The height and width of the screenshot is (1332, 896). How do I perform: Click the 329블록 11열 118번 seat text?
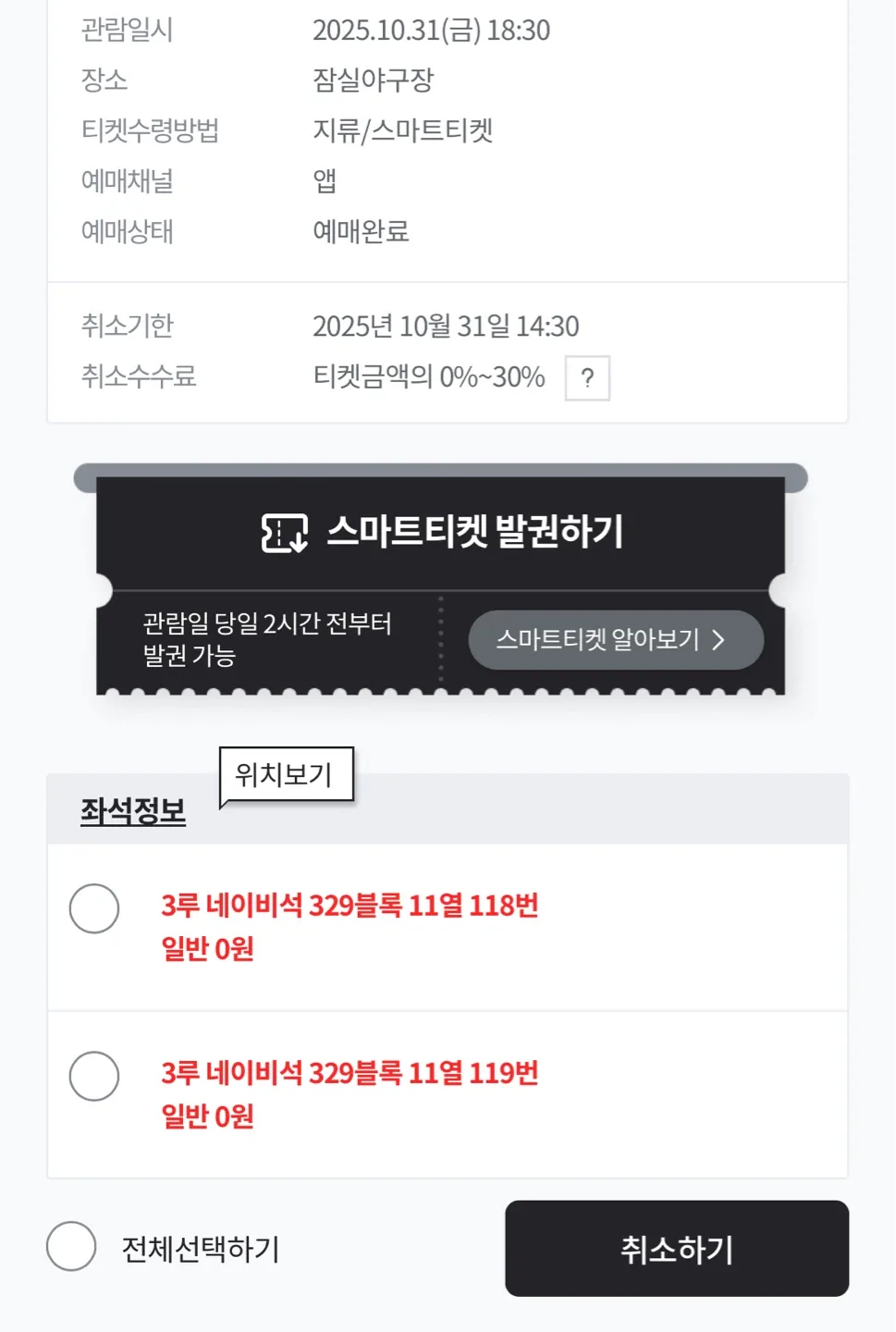350,906
